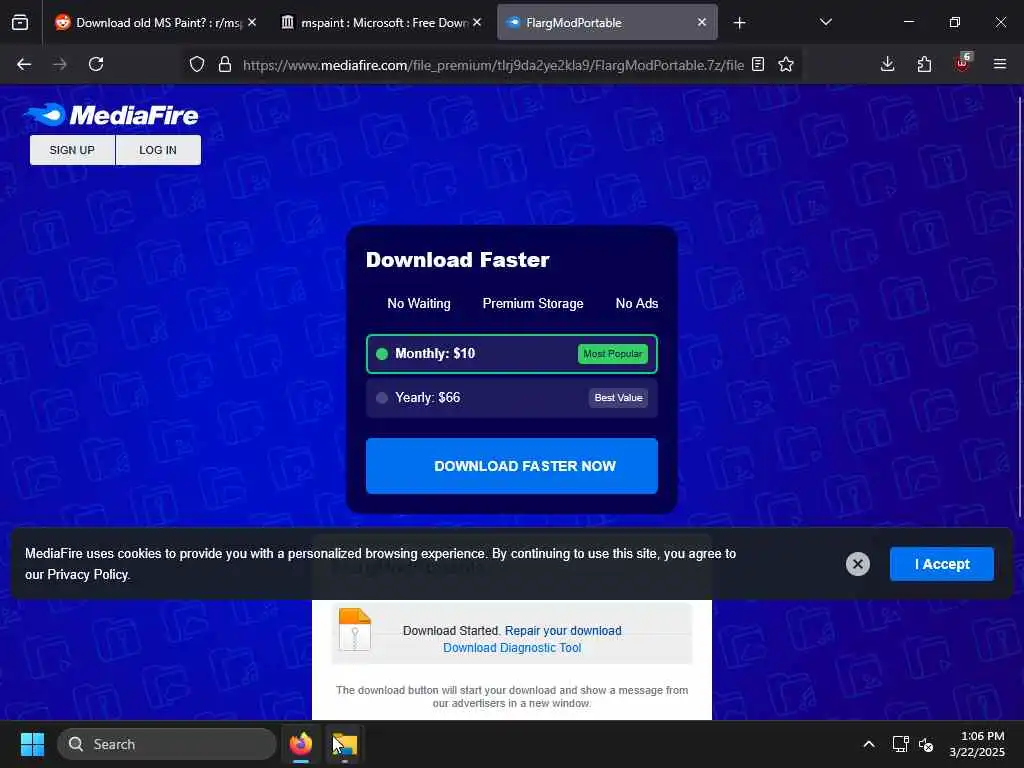The width and height of the screenshot is (1024, 768).
Task: Click the MediaFire logo
Action: [x=112, y=115]
